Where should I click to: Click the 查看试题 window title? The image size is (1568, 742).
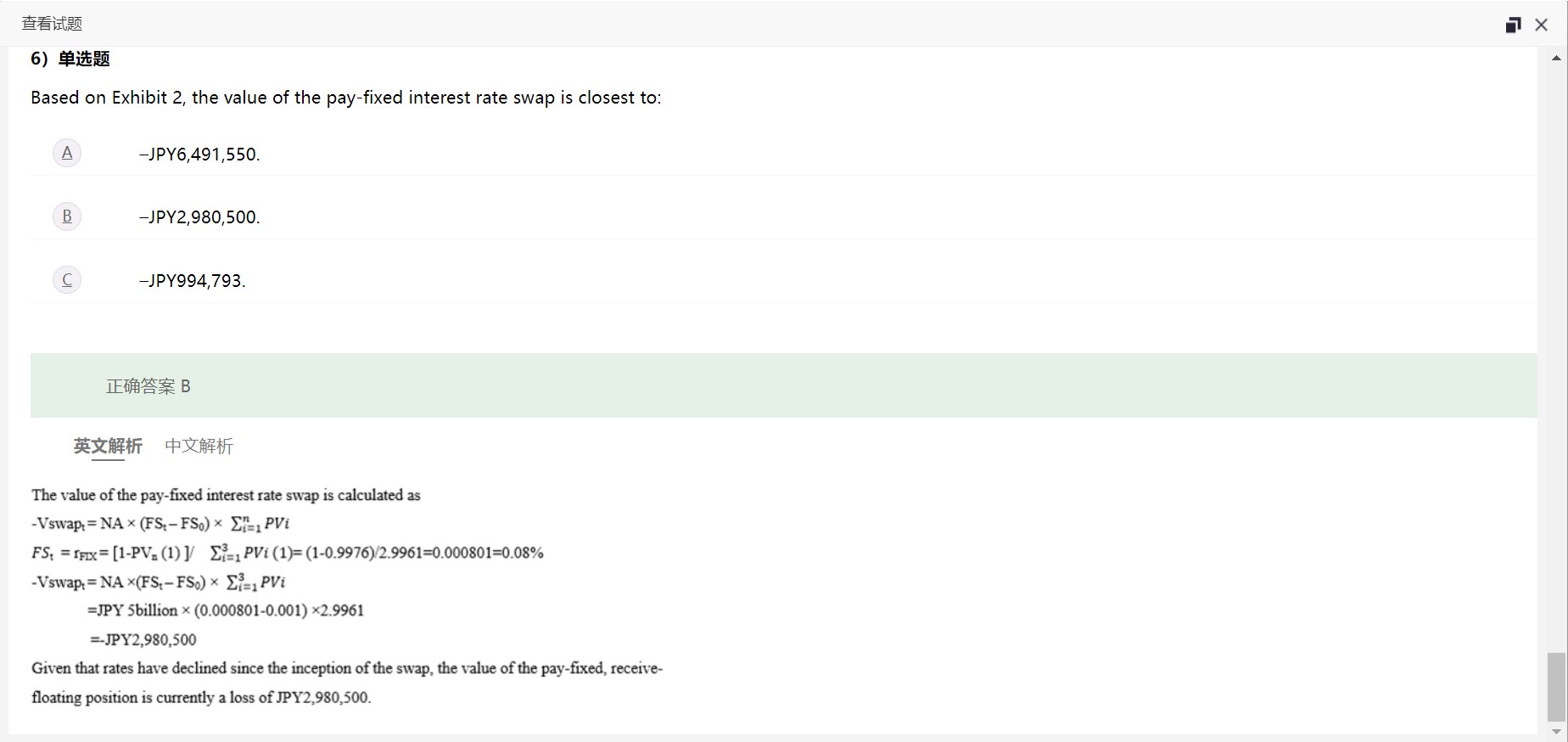(x=52, y=24)
